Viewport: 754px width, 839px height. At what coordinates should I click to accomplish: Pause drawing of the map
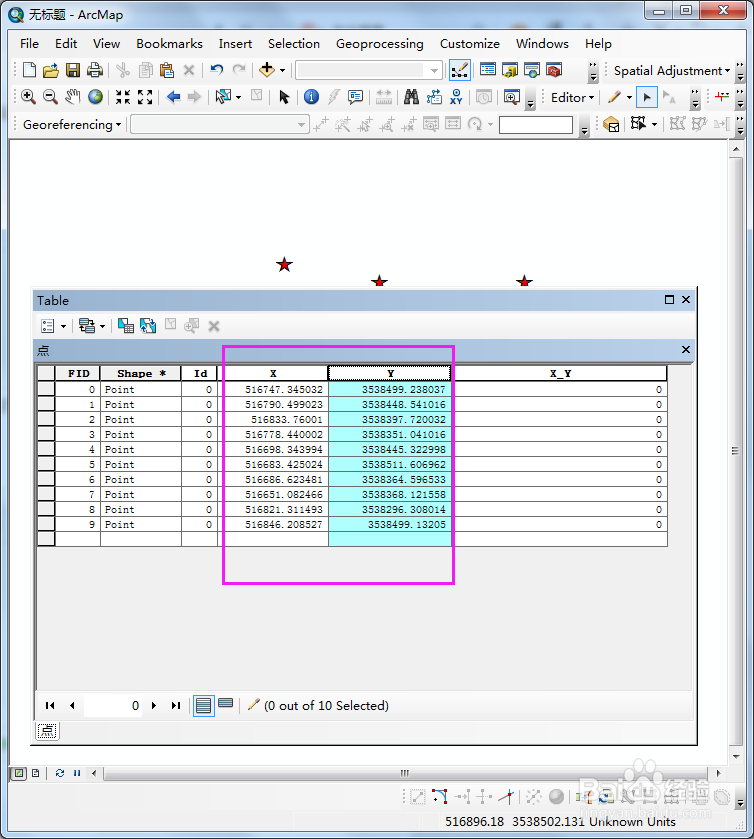[x=77, y=773]
